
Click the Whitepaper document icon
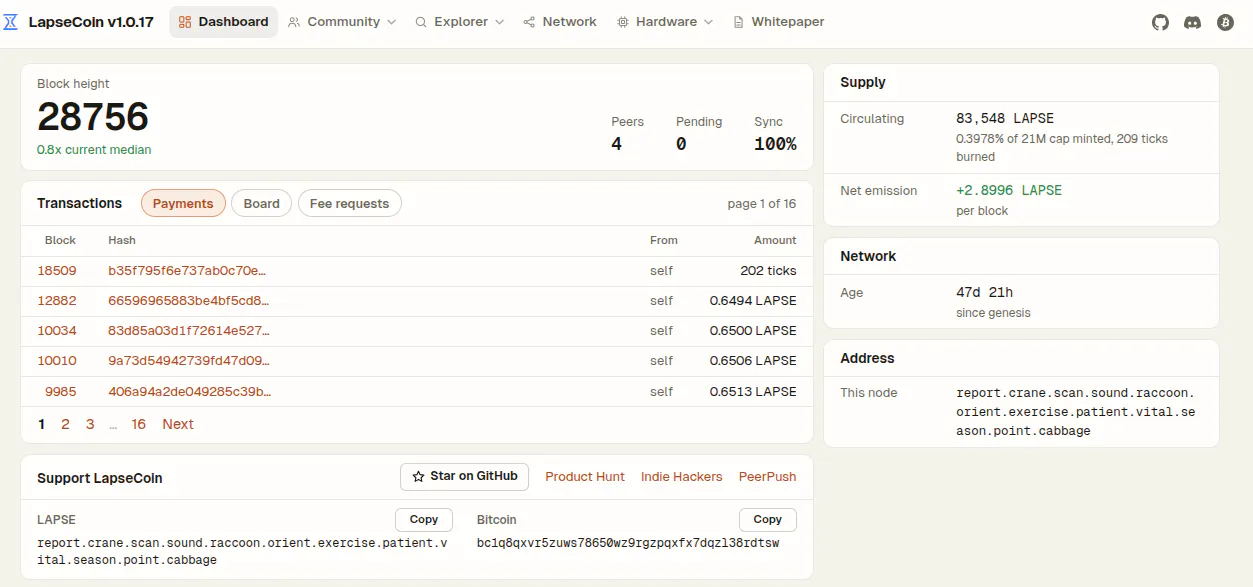(x=738, y=22)
